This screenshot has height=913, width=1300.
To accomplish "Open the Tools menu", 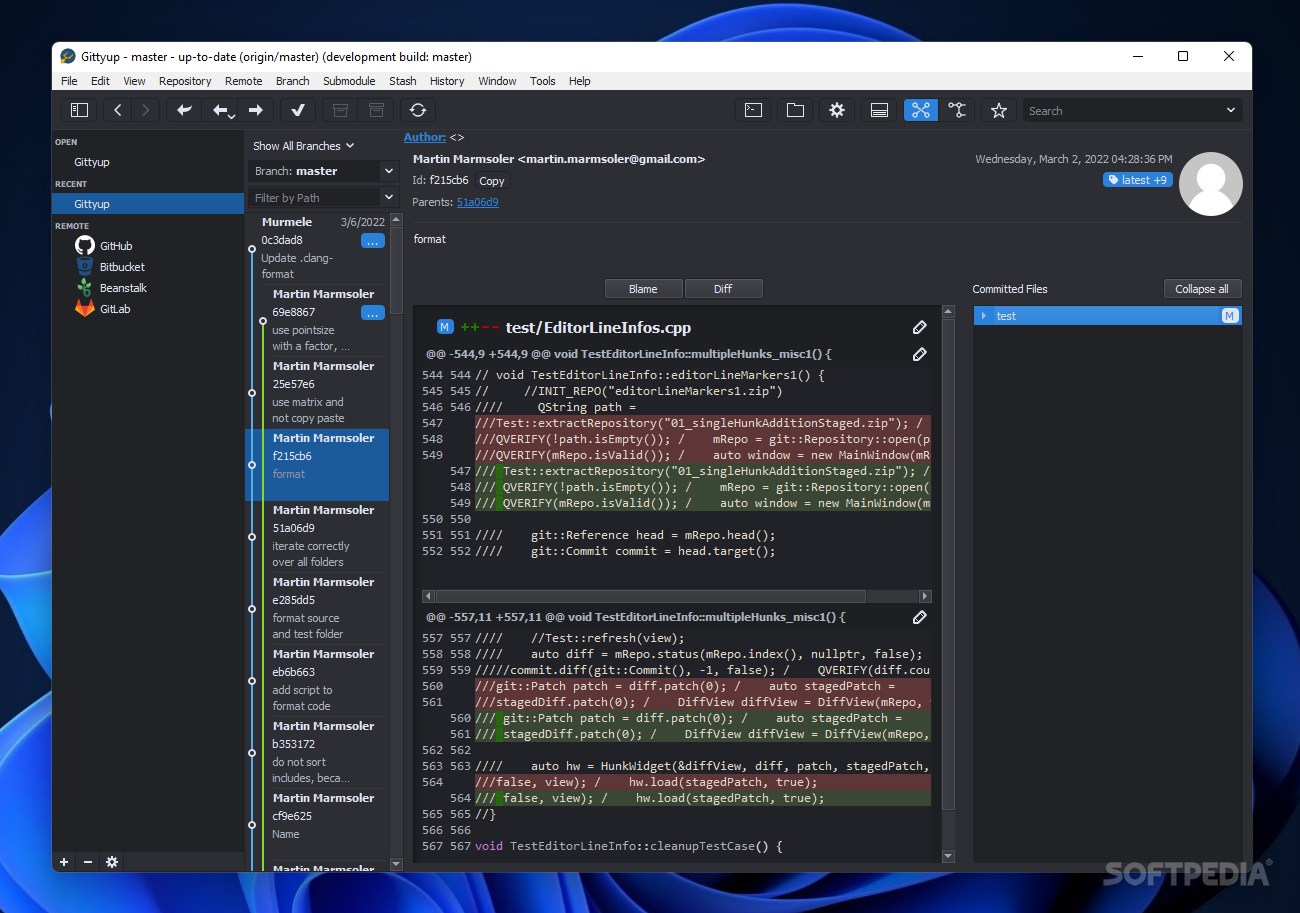I will coord(543,81).
